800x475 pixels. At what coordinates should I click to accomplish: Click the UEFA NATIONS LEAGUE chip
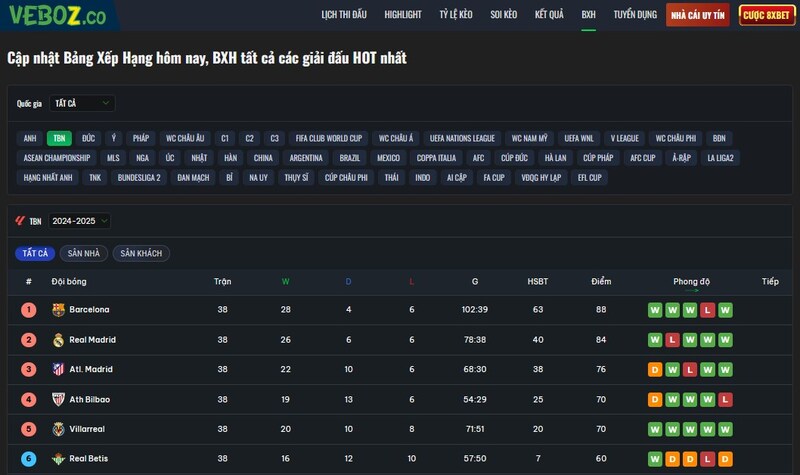point(462,138)
